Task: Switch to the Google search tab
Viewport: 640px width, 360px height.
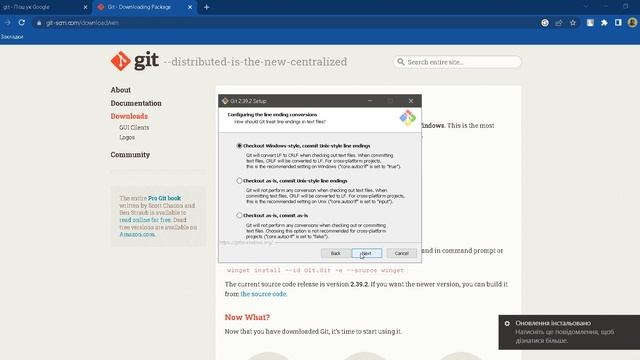Action: click(41, 7)
